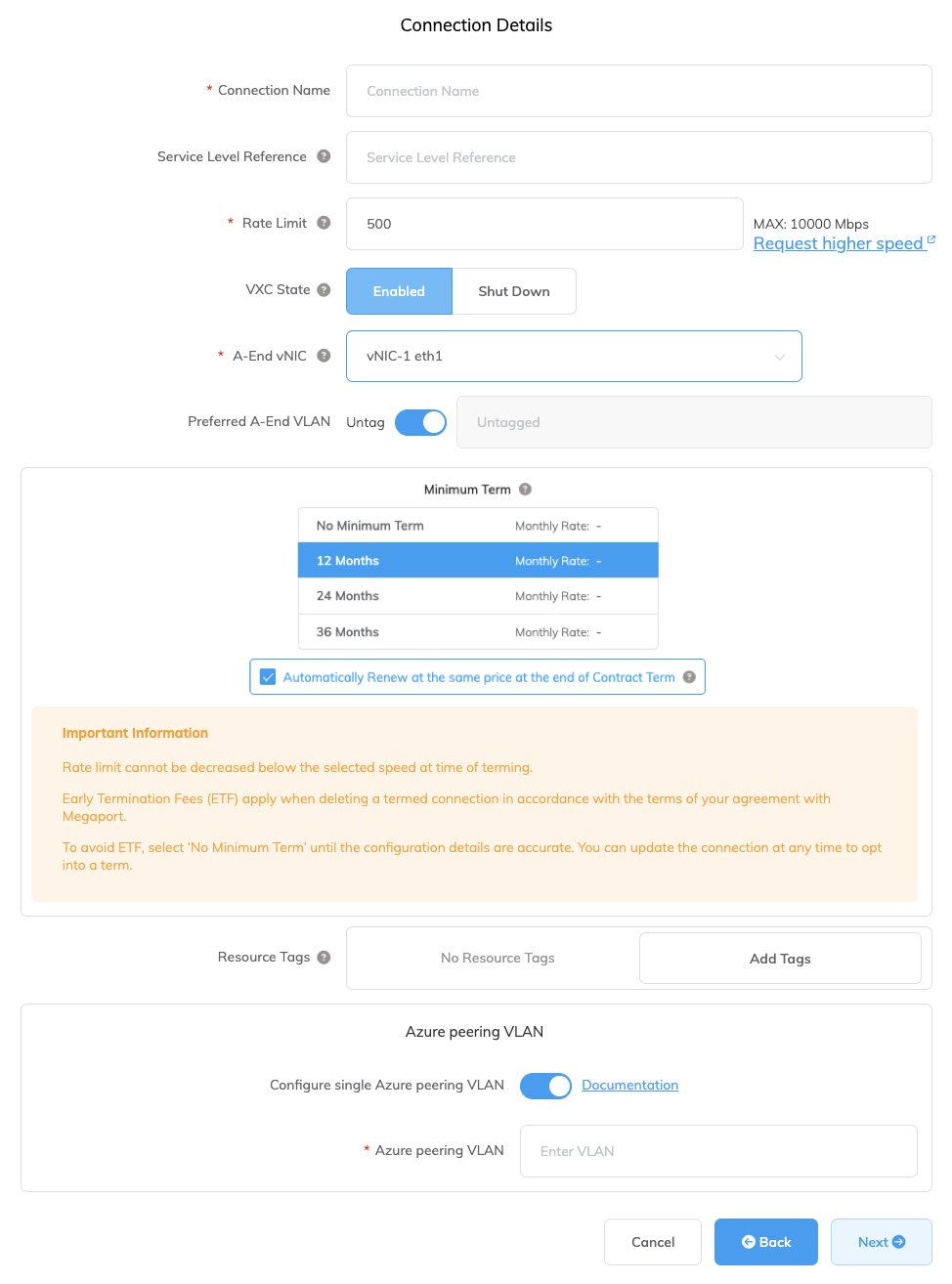Select the Enabled state tab

coord(399,290)
